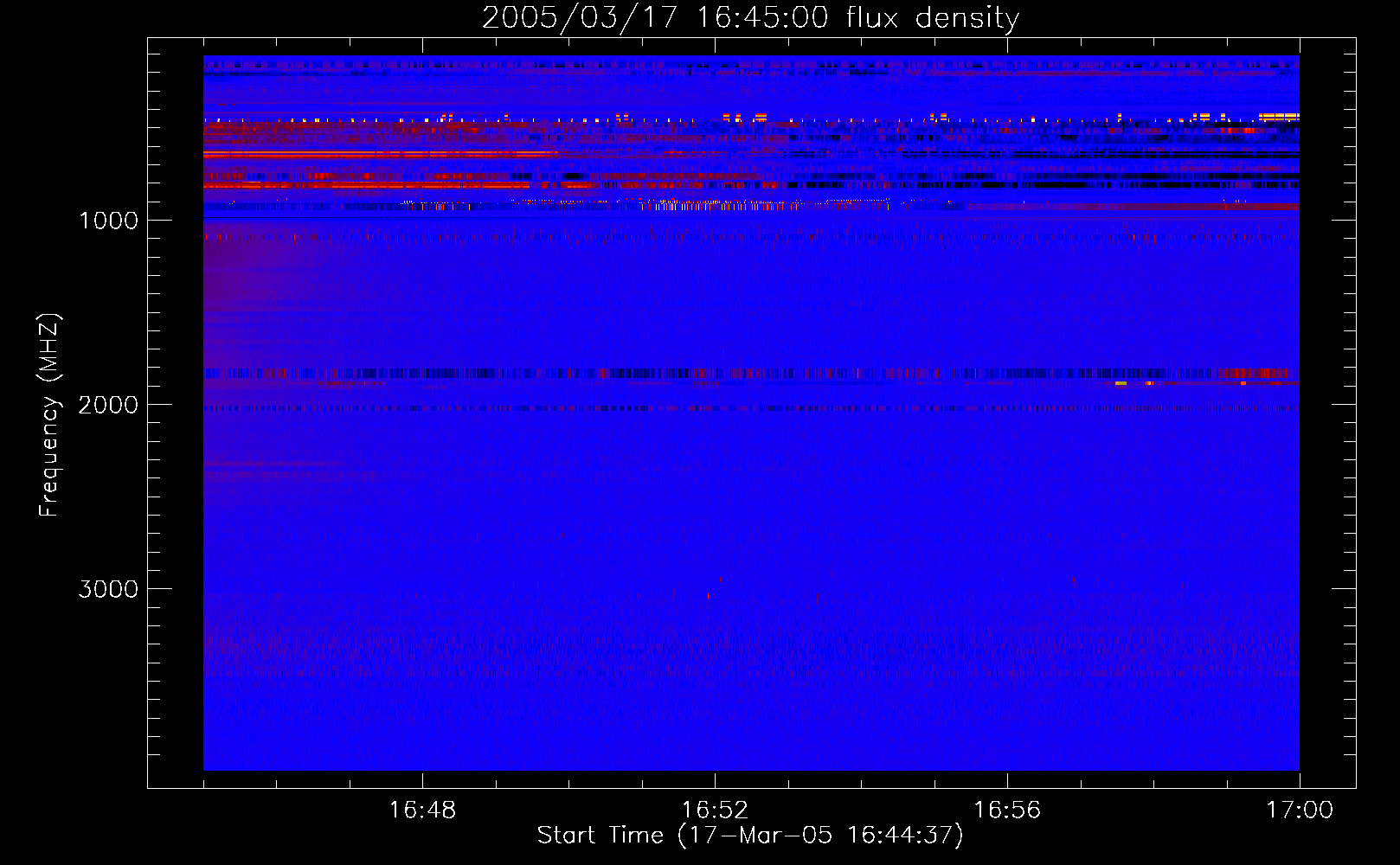The height and width of the screenshot is (865, 1400).
Task: Click the 'Start Time (17-Mar-05 16:44:37)' label
Action: (x=750, y=836)
